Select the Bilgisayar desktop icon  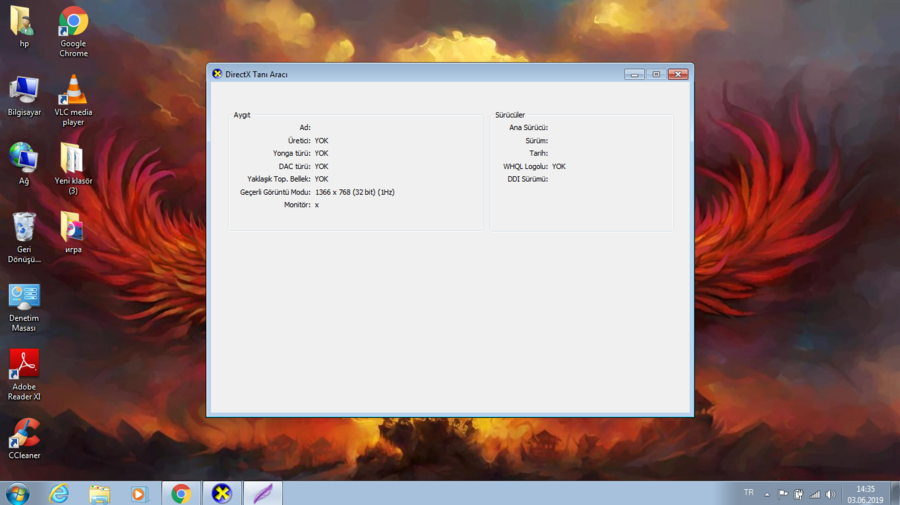24,96
